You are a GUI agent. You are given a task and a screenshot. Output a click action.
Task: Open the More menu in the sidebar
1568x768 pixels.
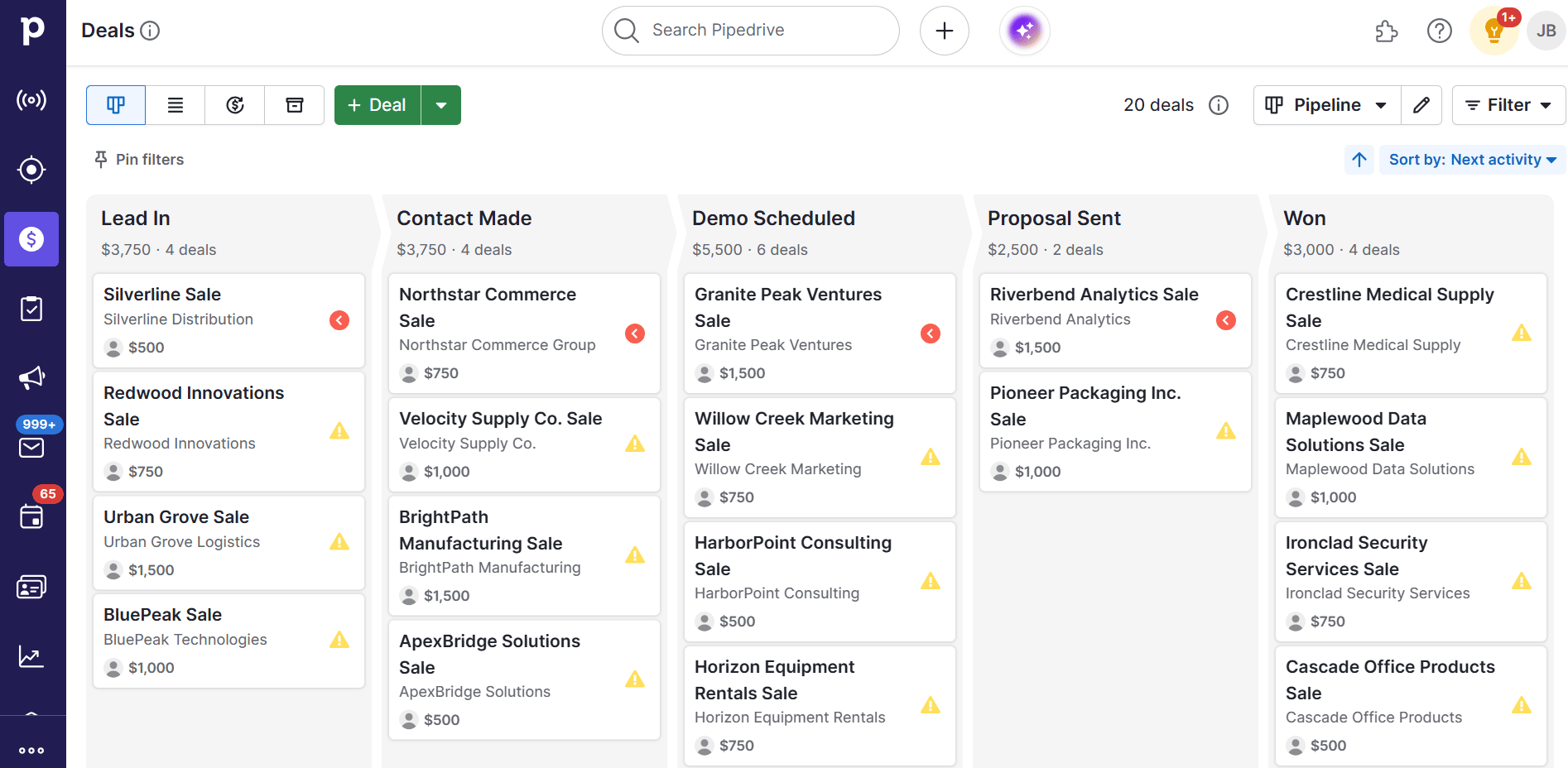(x=32, y=751)
